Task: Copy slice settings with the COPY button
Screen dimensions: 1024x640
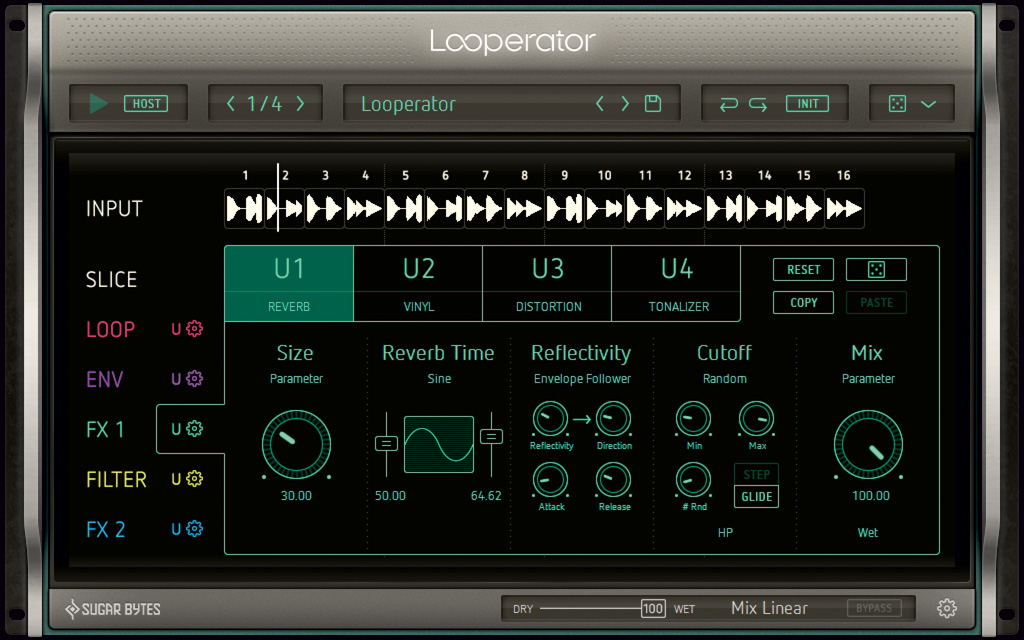Action: [803, 303]
